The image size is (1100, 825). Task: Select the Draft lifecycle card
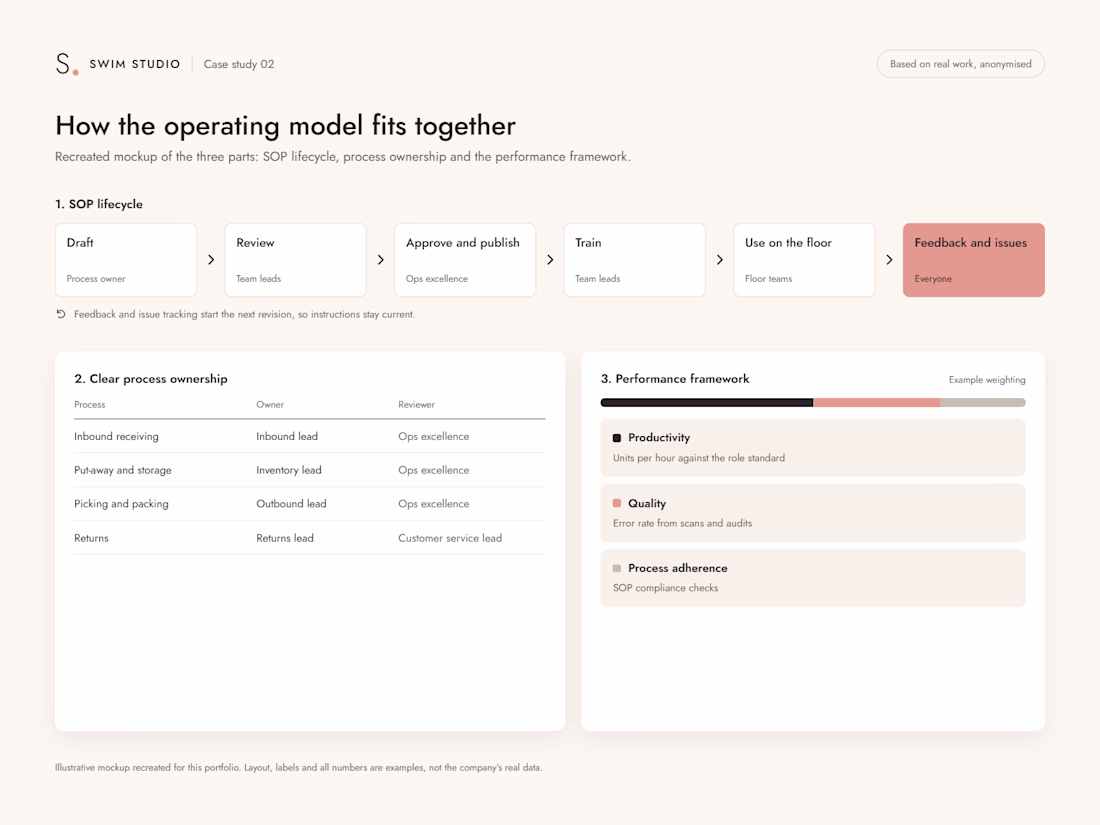pos(126,260)
